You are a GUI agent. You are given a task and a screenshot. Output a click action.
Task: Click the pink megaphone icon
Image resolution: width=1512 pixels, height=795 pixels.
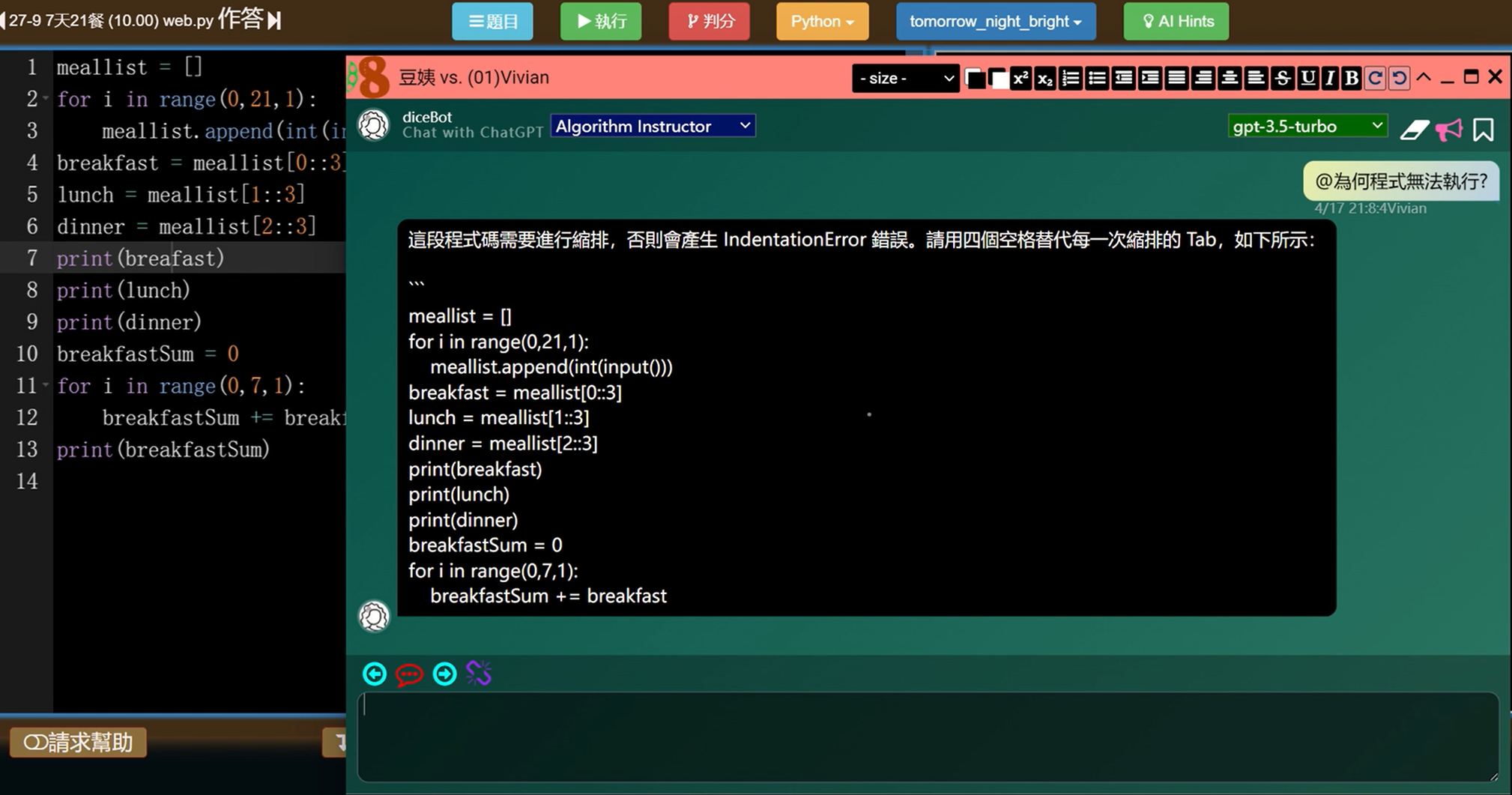(x=1449, y=130)
